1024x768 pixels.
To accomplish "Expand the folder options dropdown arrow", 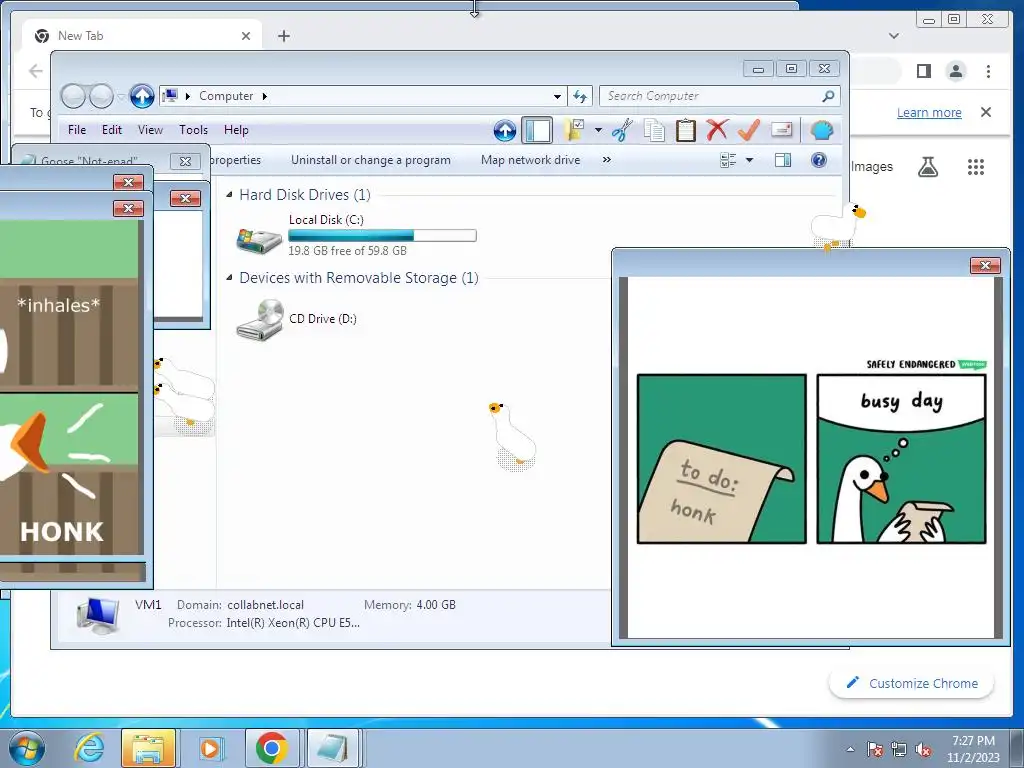I will click(x=598, y=130).
